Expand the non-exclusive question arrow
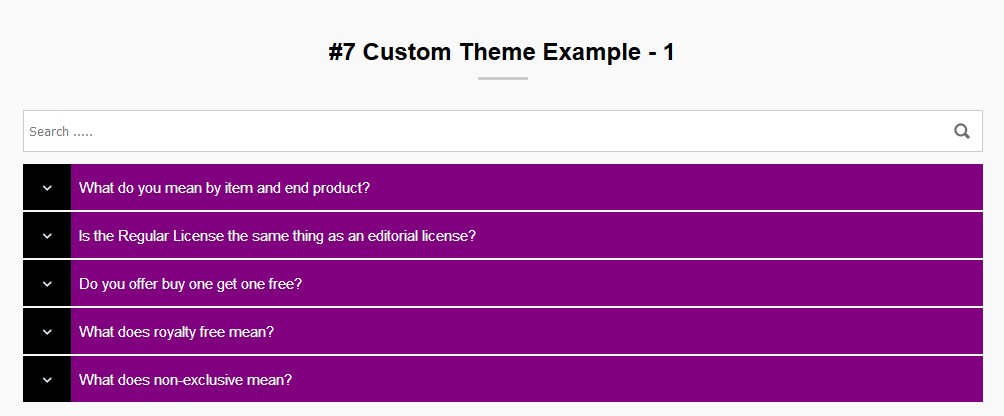This screenshot has width=1004, height=416. [x=47, y=380]
